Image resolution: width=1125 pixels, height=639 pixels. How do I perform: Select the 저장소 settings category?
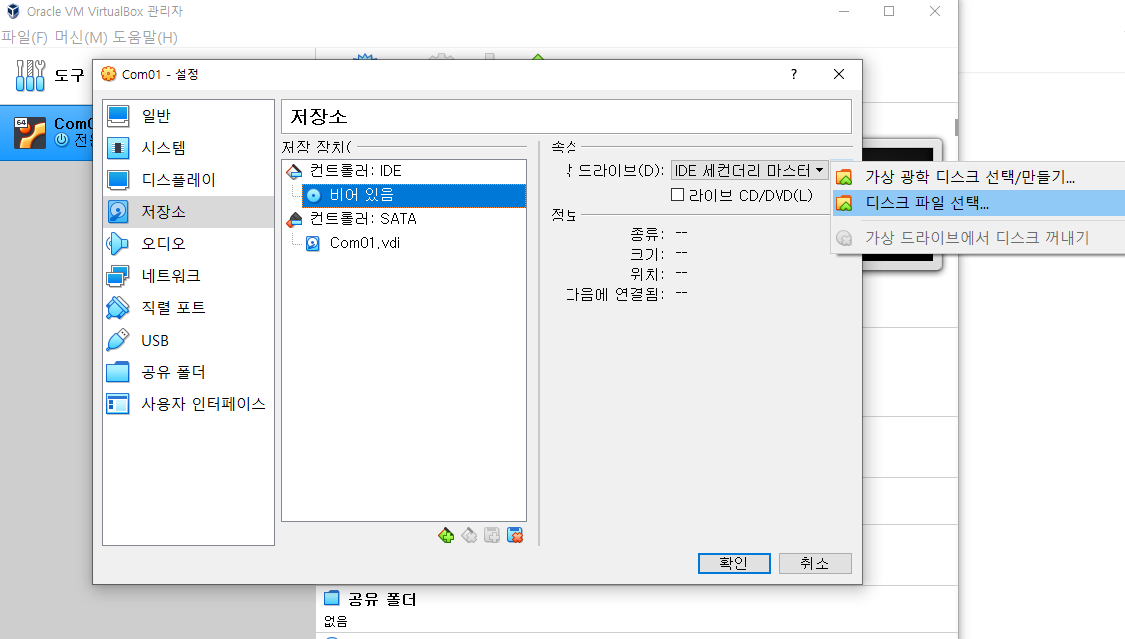click(x=188, y=212)
